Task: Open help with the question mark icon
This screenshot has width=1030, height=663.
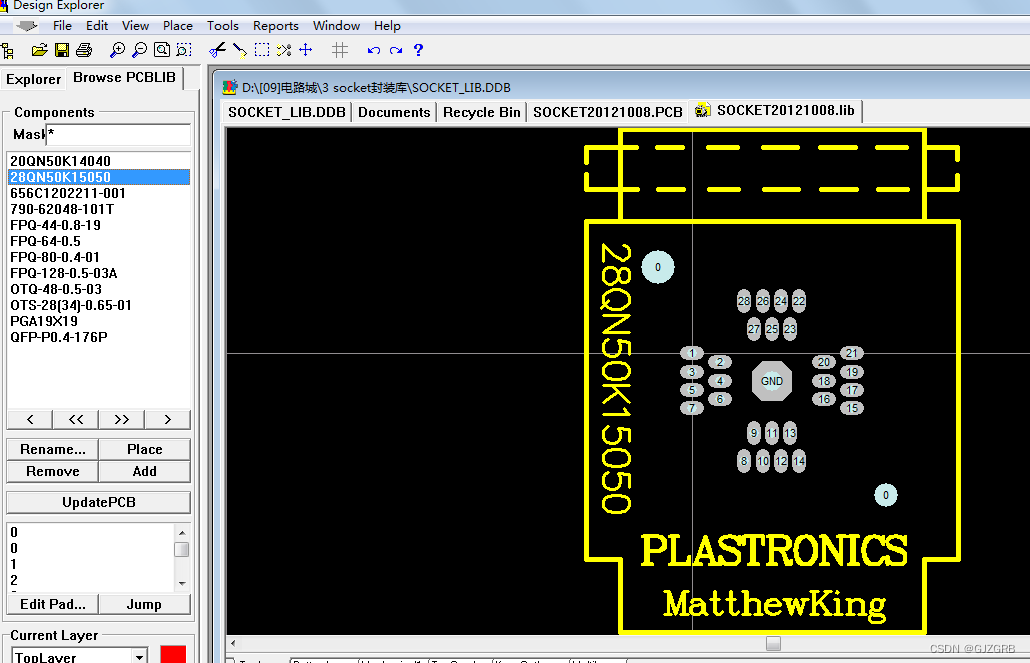Action: (418, 50)
